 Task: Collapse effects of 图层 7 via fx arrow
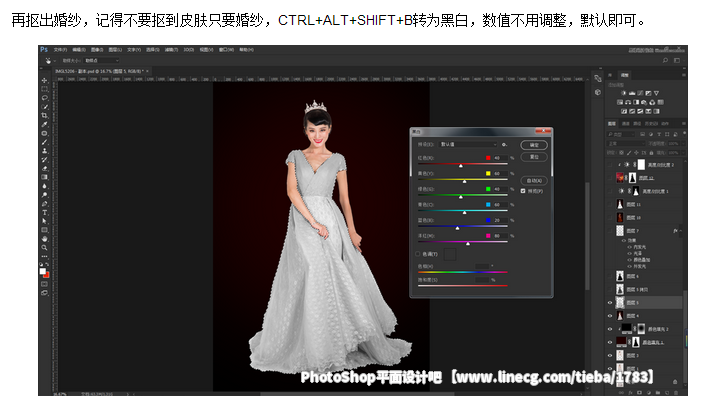pos(681,231)
